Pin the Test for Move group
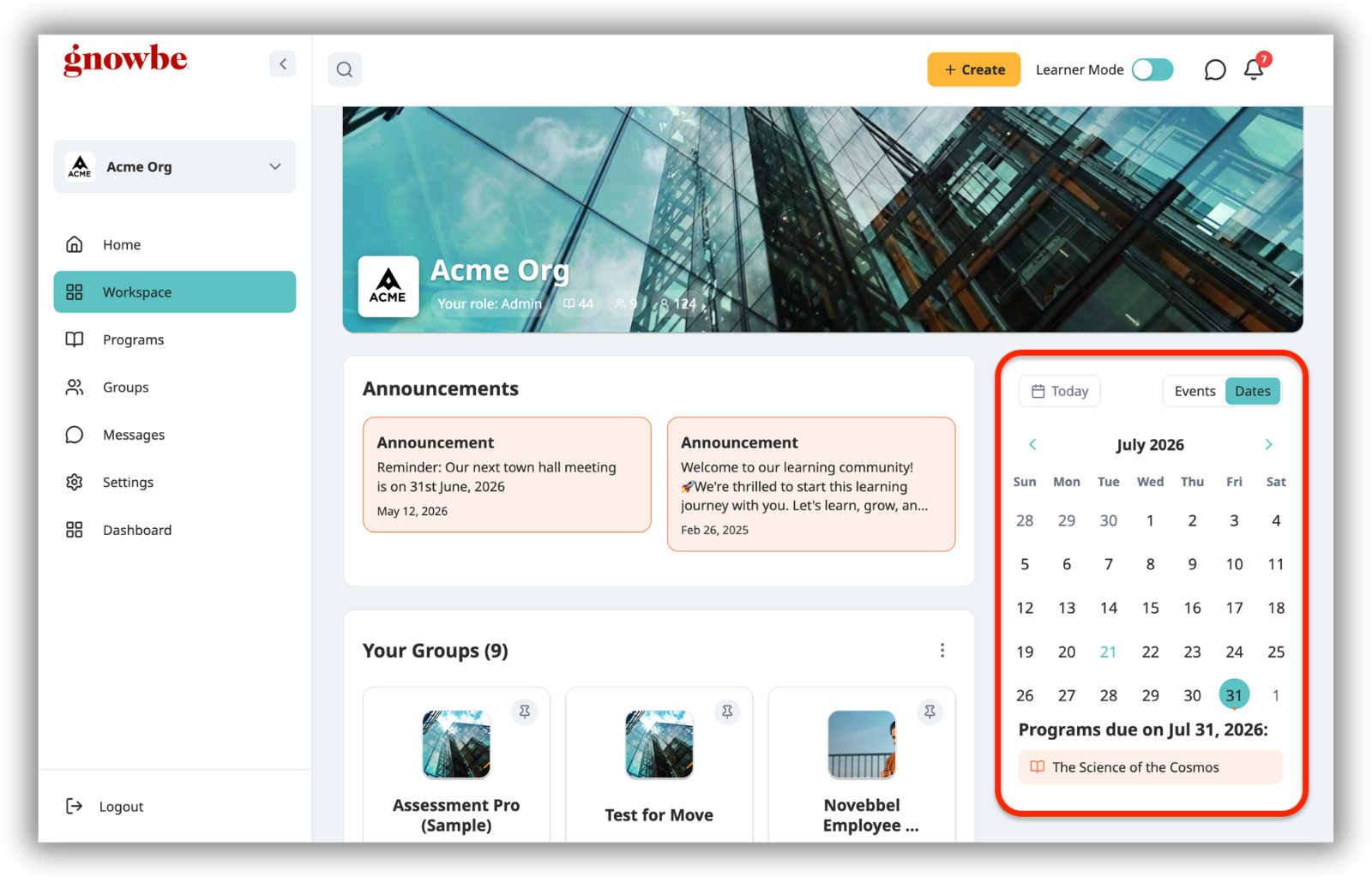The width and height of the screenshot is (1372, 883). 727,712
